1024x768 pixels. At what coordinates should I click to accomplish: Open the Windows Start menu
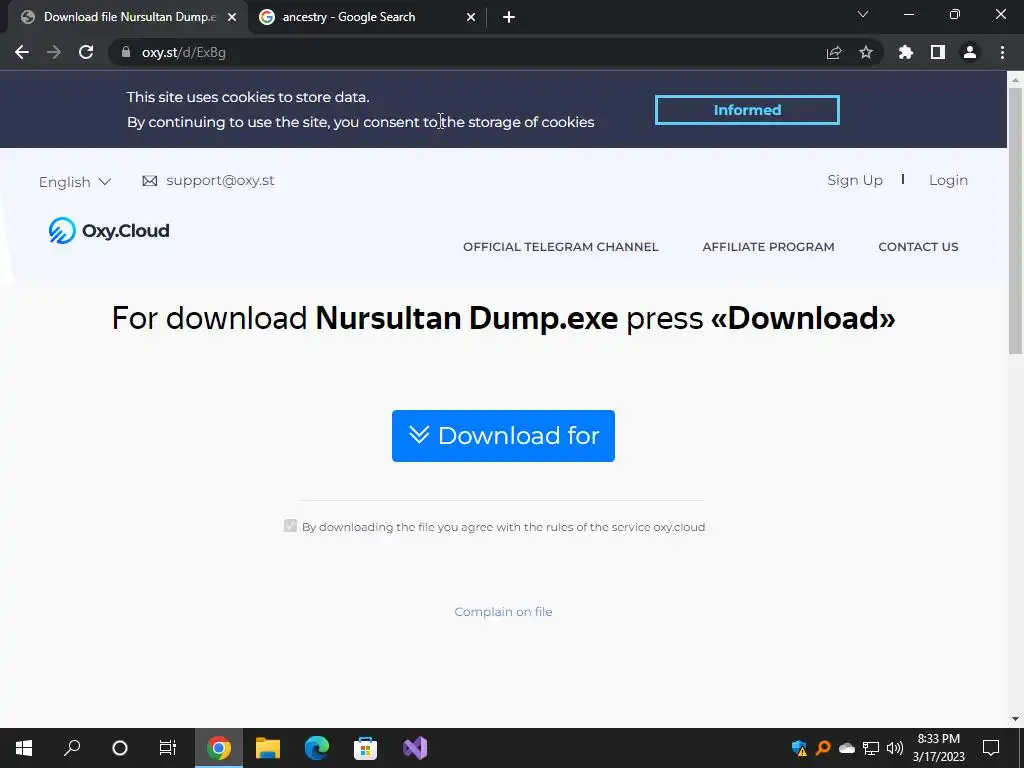click(24, 748)
